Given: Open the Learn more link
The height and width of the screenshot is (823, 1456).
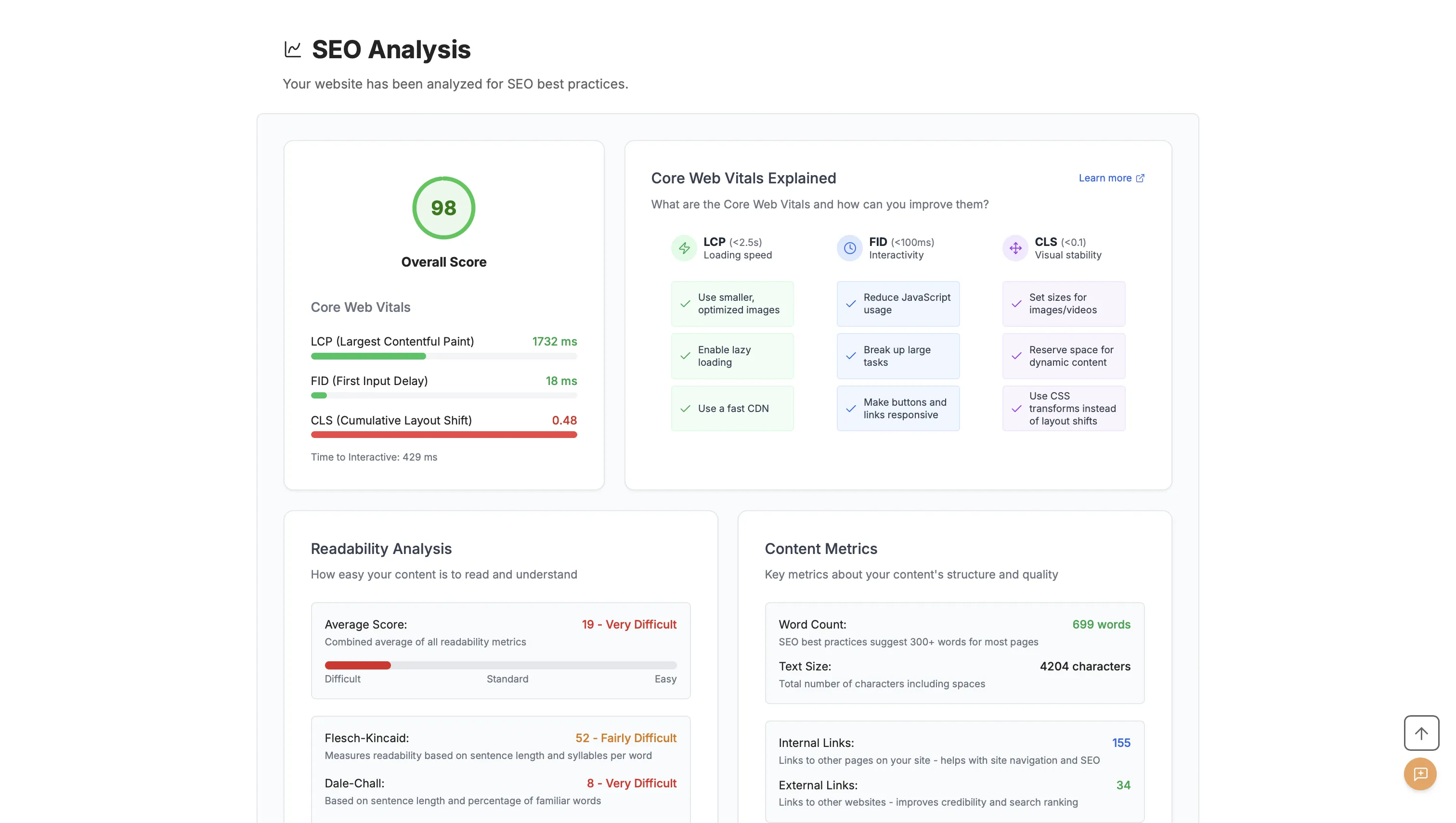Looking at the screenshot, I should pyautogui.click(x=1105, y=178).
